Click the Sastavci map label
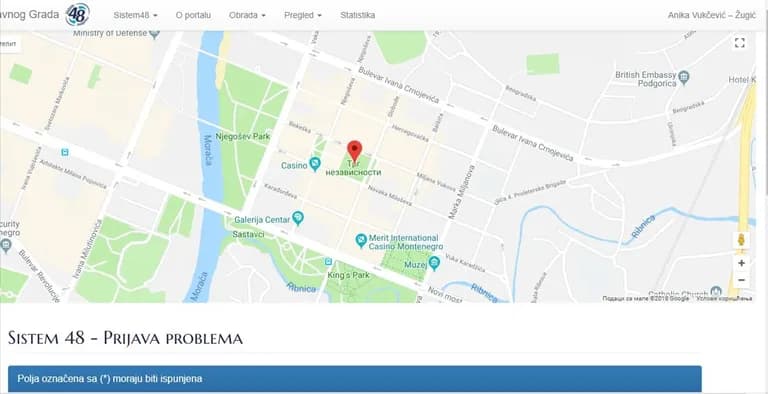The width and height of the screenshot is (768, 394). 248,234
